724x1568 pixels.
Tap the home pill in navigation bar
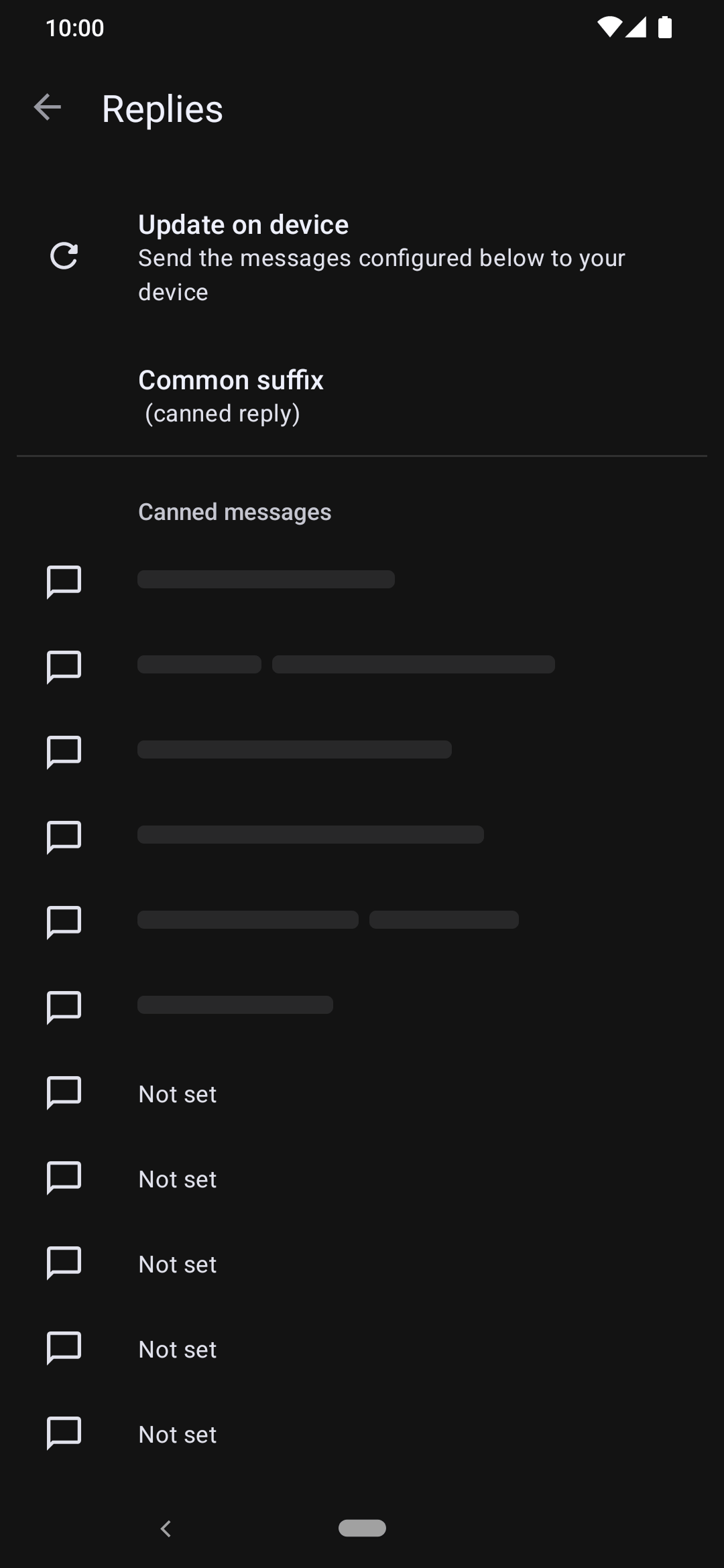362,1528
